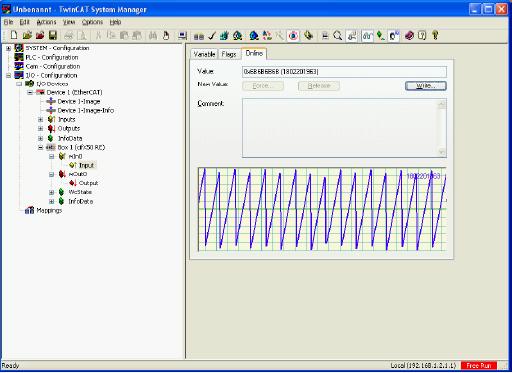This screenshot has width=512, height=373.
Task: Click the Show Online Data glasses icon
Action: [x=367, y=36]
